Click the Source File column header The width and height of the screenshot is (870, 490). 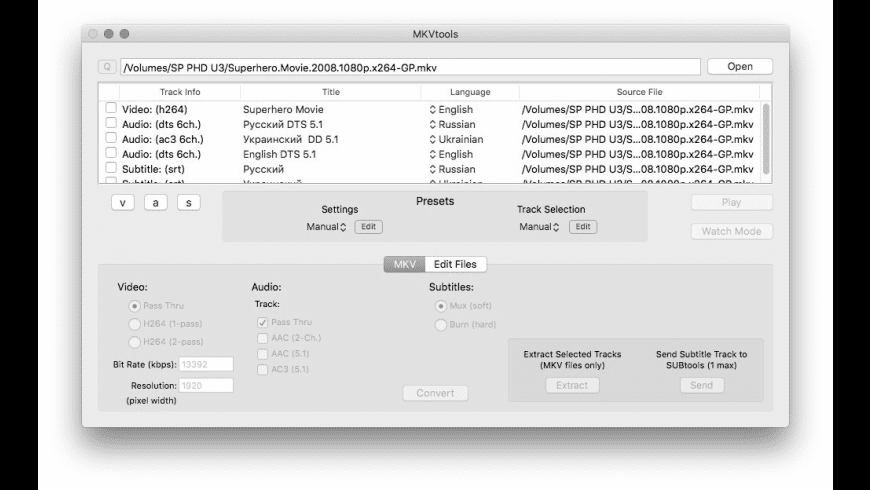coord(639,92)
